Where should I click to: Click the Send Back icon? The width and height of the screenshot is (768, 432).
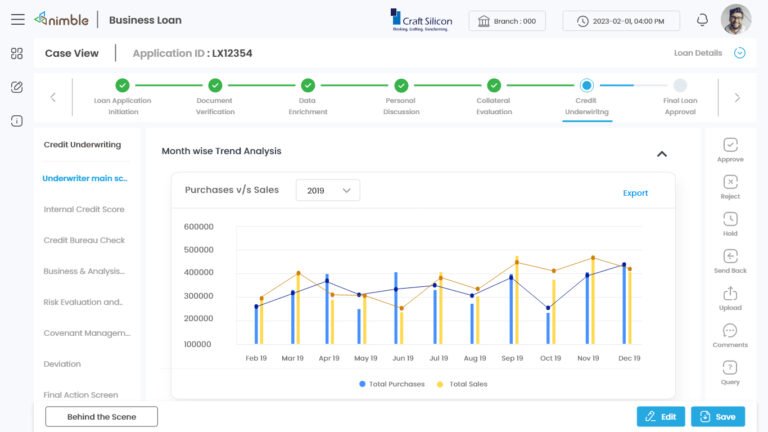point(730,256)
